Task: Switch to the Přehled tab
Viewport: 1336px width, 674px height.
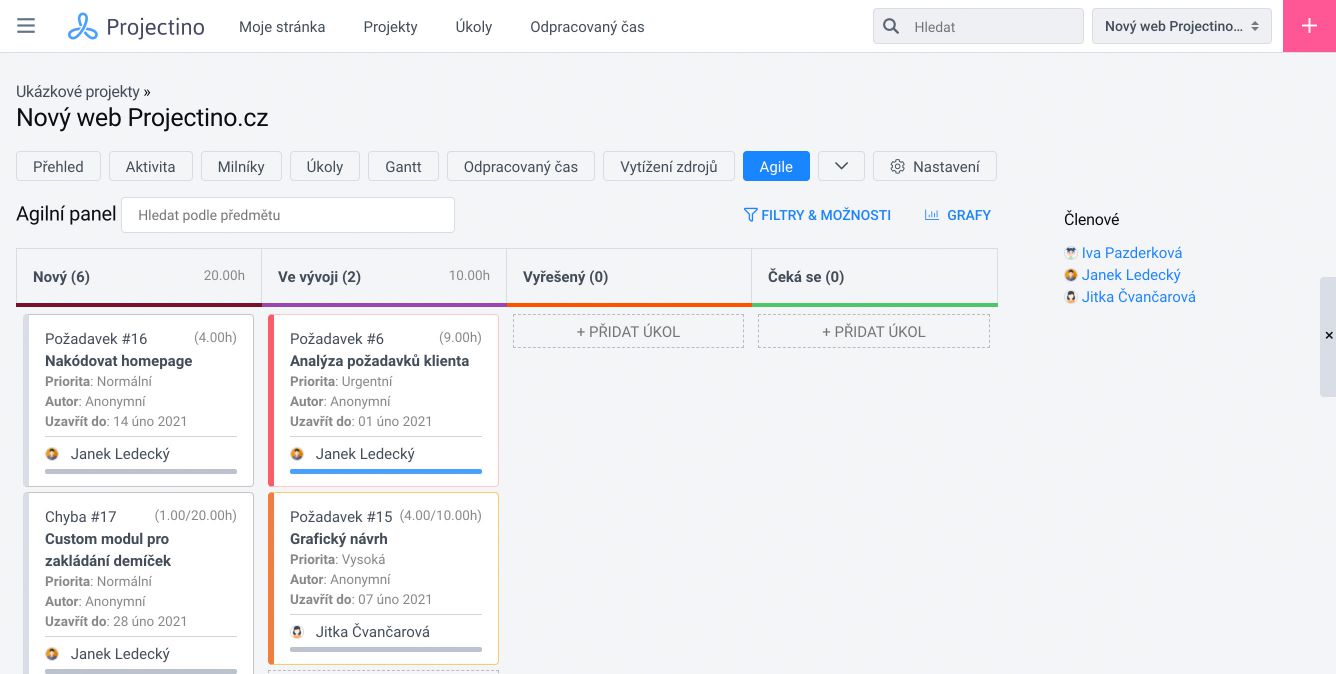Action: tap(58, 166)
